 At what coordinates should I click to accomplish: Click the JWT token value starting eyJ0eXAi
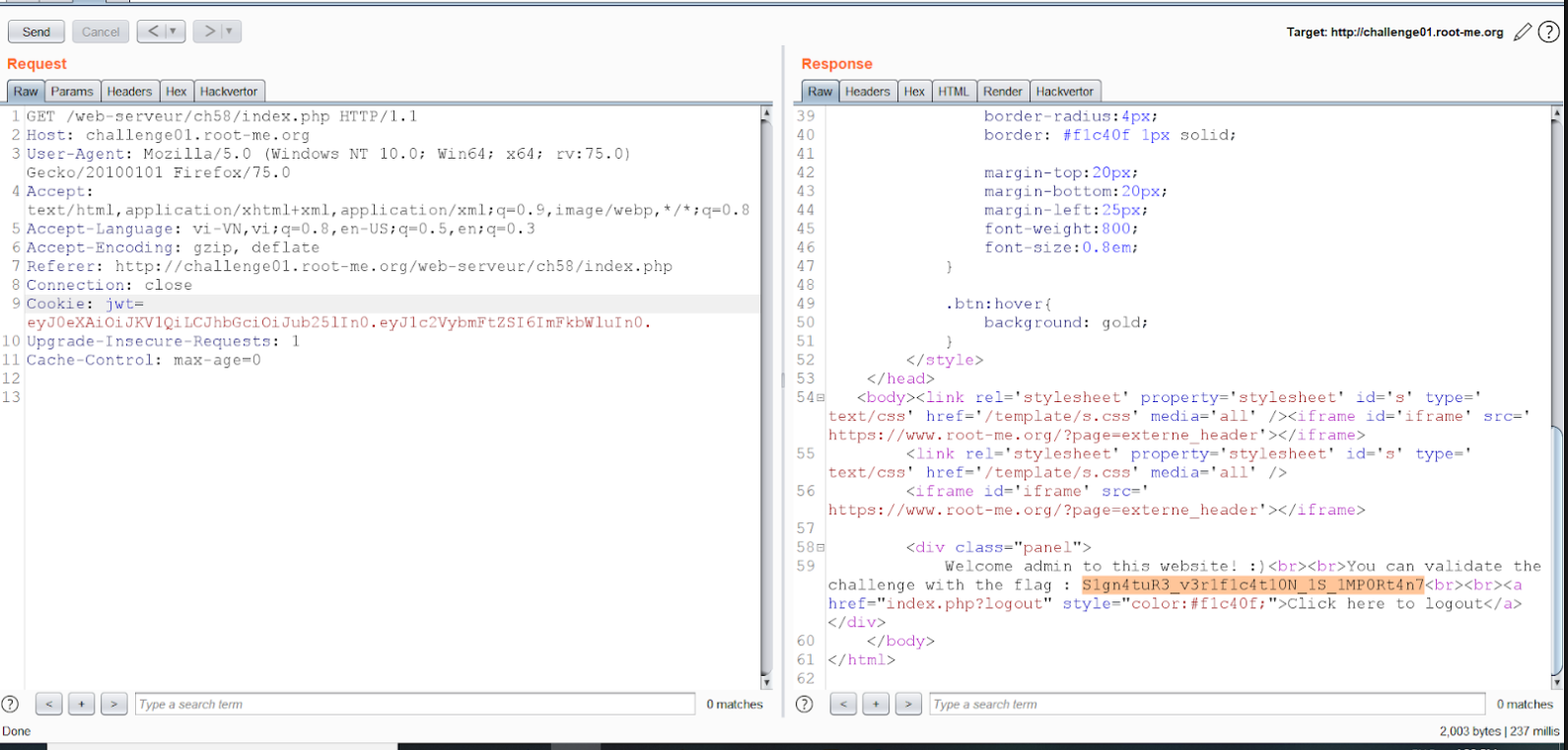(x=339, y=322)
